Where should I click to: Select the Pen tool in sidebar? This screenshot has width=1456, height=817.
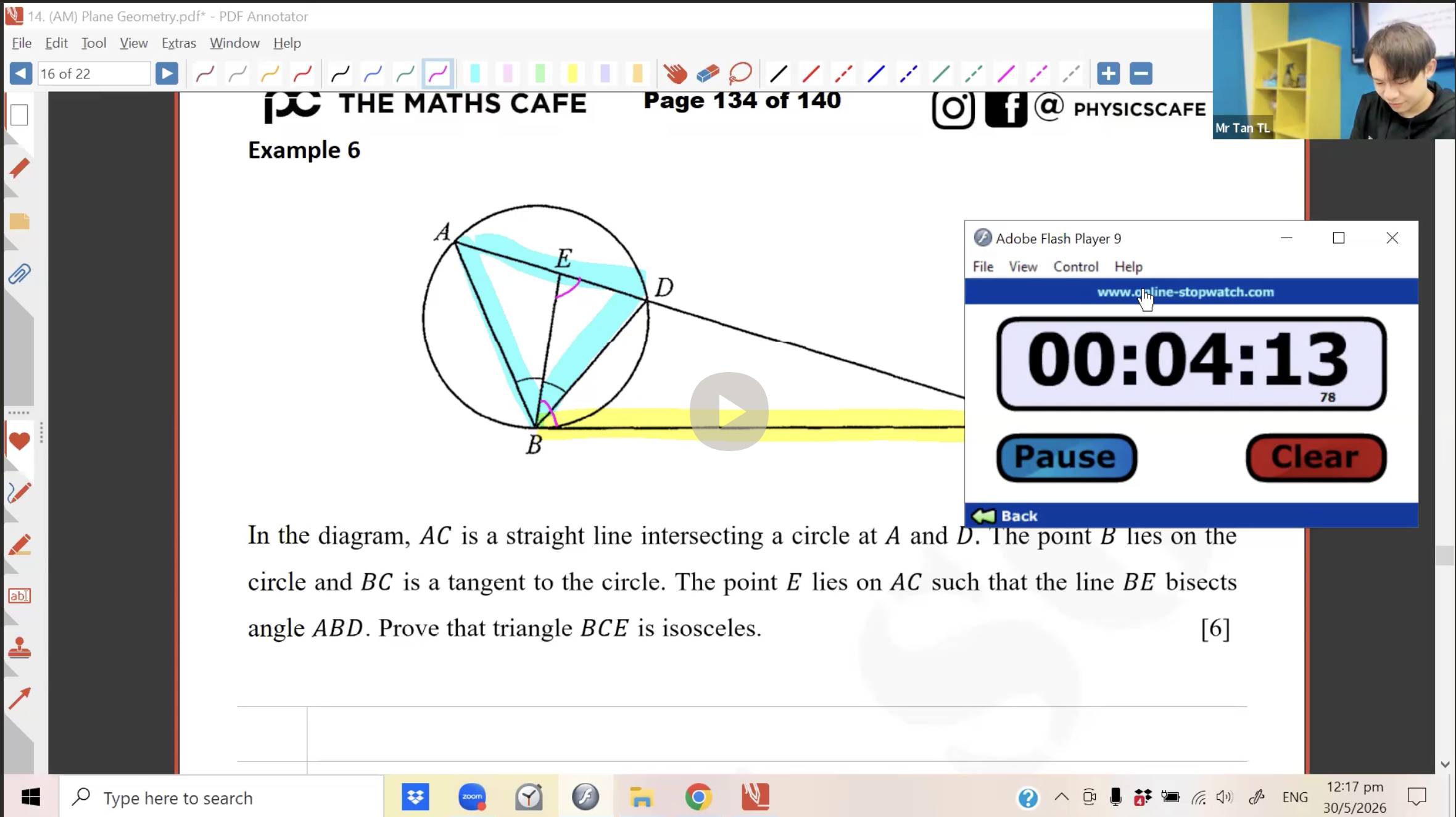coord(19,493)
